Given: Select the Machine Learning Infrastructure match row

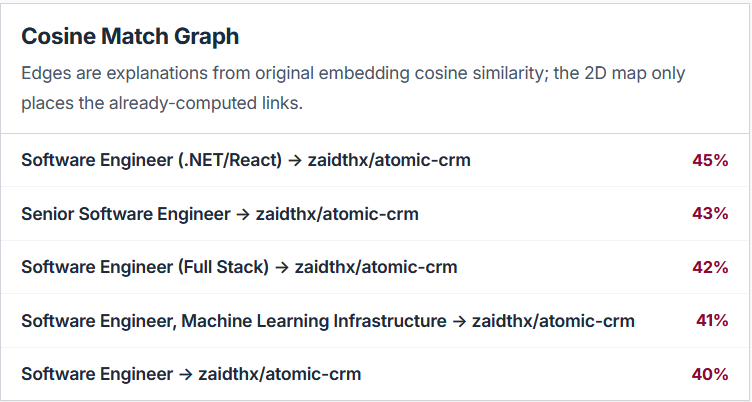Looking at the screenshot, I should pyautogui.click(x=375, y=320).
